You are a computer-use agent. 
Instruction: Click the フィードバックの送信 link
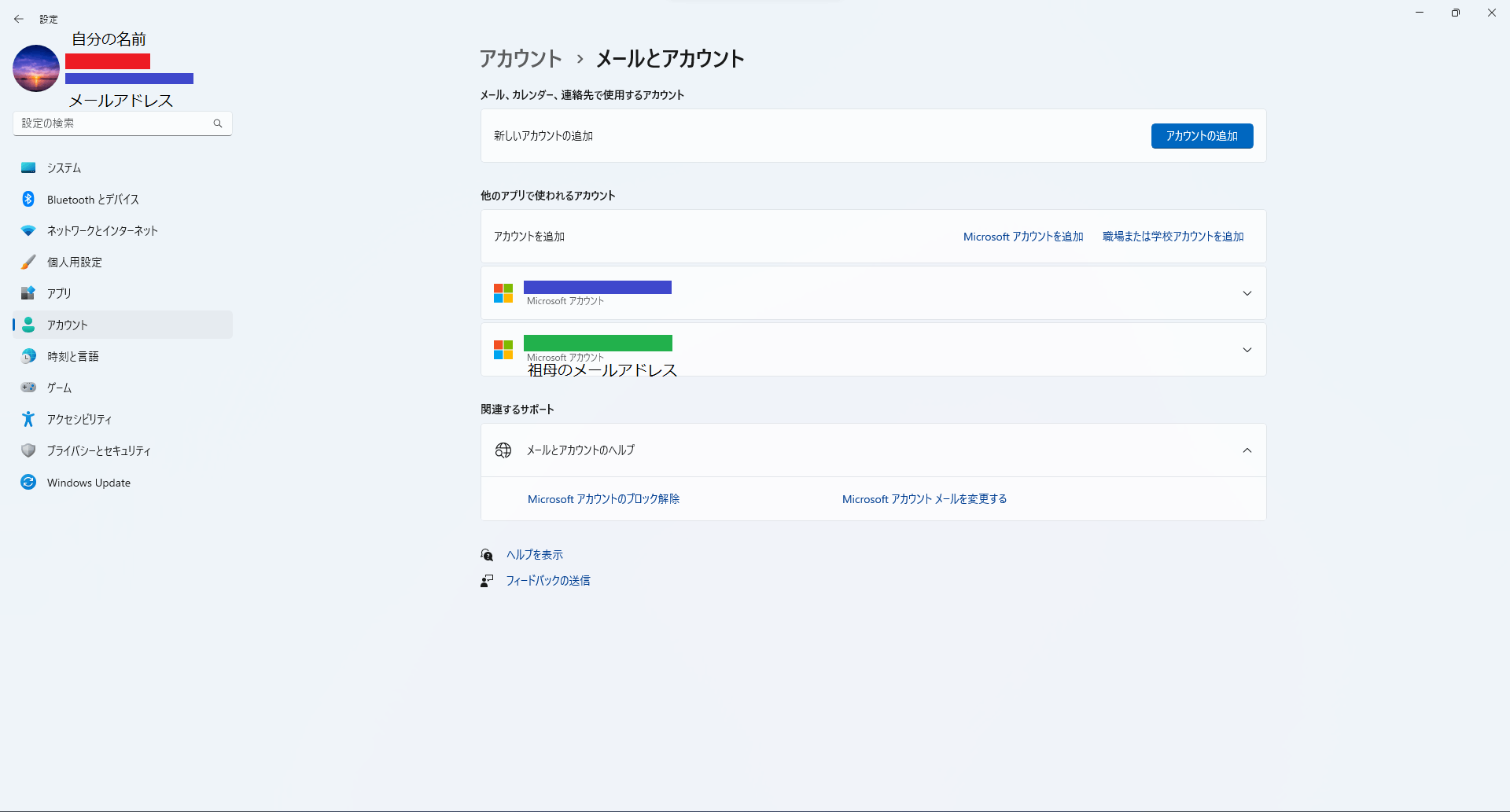pos(548,581)
